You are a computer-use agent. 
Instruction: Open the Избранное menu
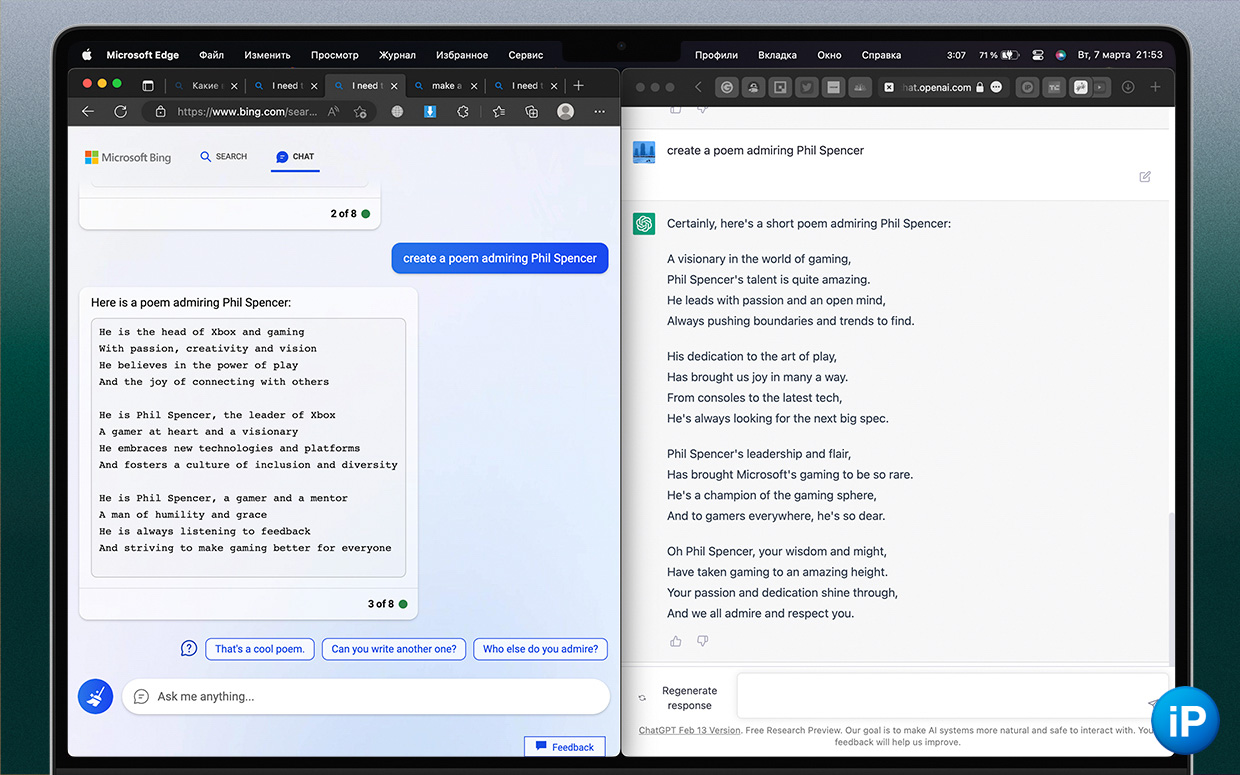[x=462, y=55]
